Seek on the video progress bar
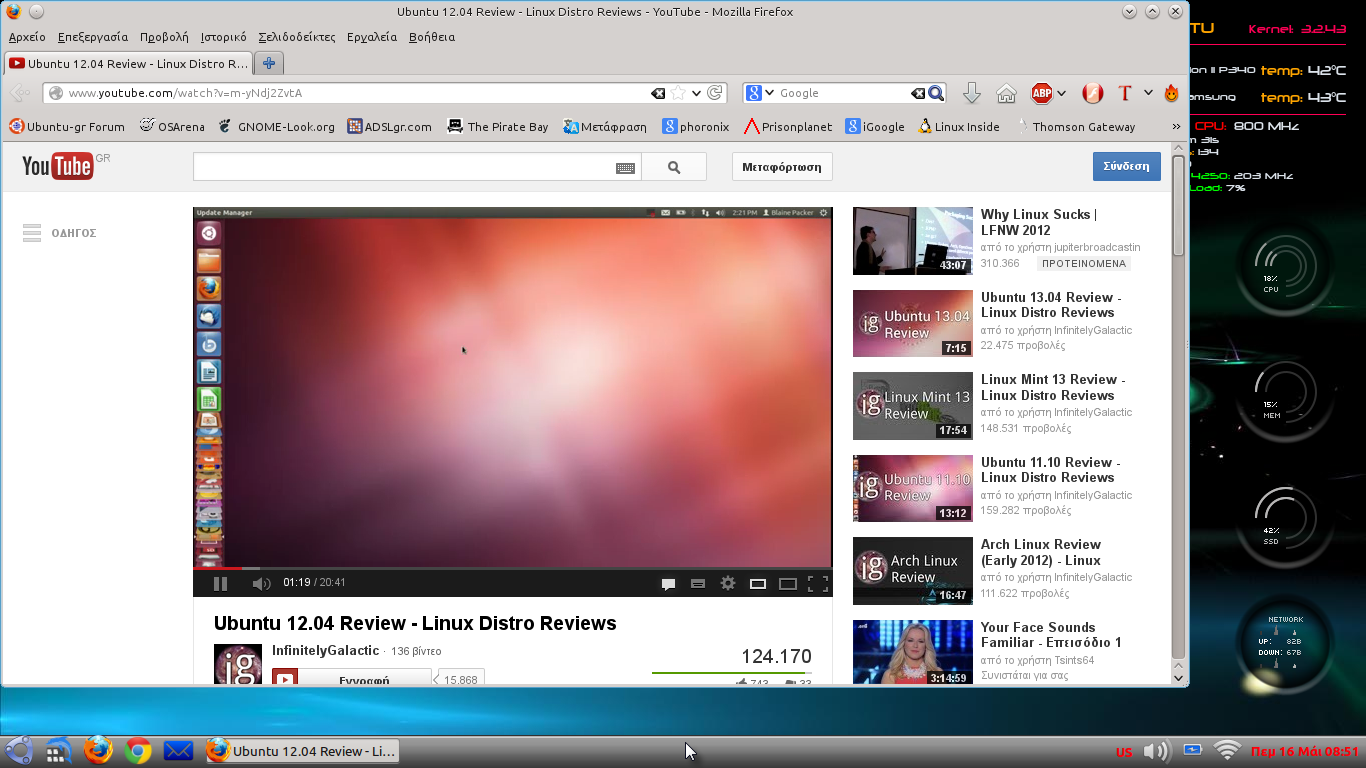Viewport: 1366px width, 768px height. [512, 568]
